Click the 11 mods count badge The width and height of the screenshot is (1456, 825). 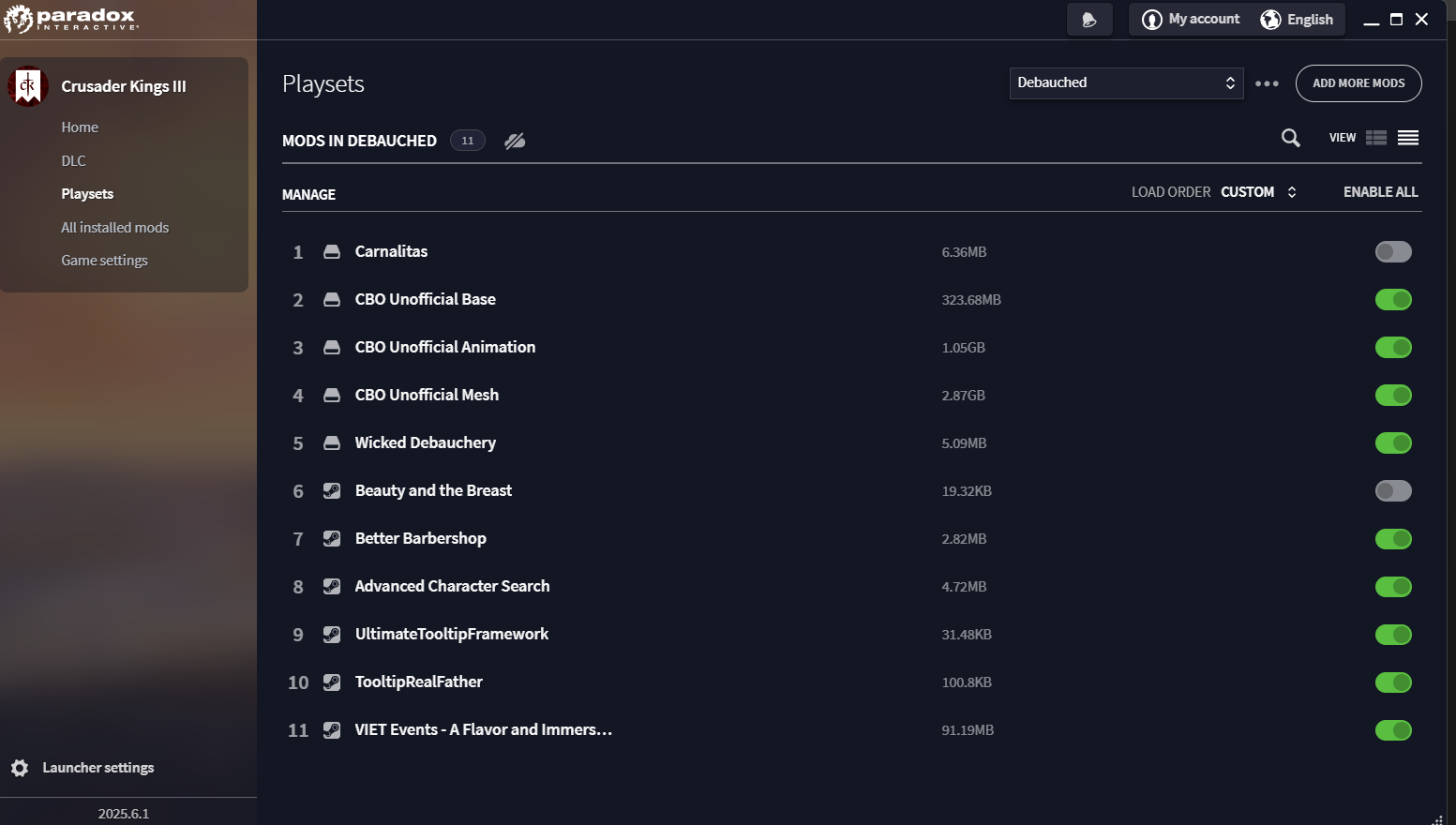click(468, 141)
